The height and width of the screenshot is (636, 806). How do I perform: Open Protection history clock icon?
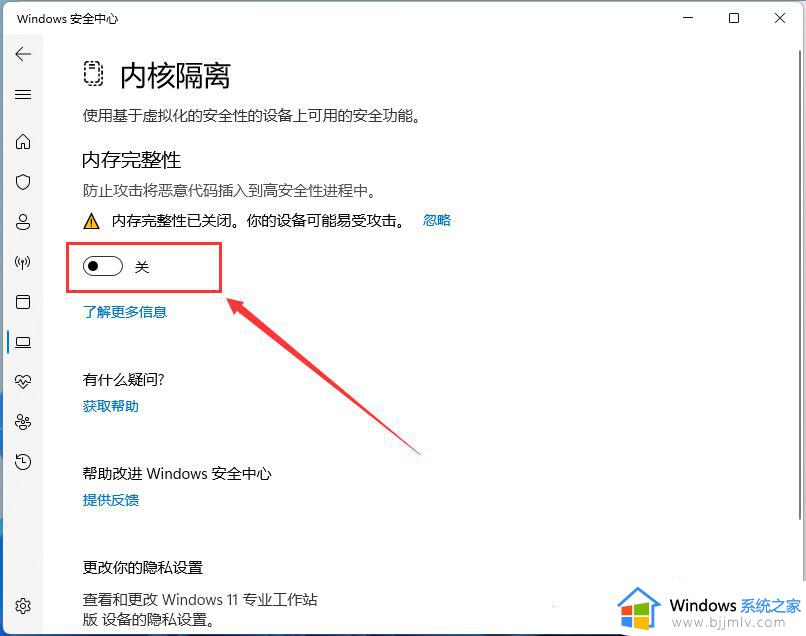pyautogui.click(x=23, y=462)
